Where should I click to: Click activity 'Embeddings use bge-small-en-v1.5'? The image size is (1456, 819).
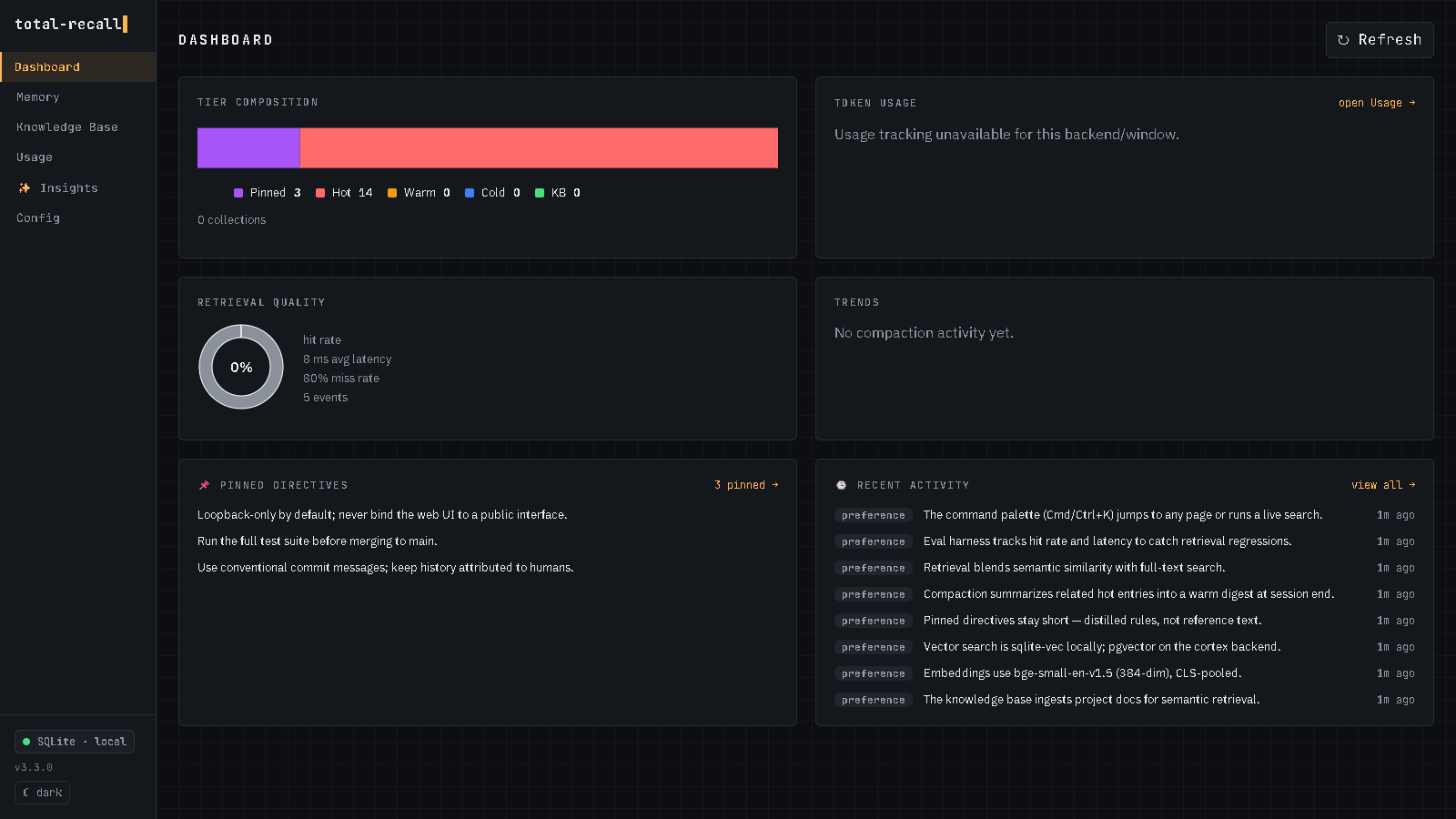click(x=1083, y=673)
